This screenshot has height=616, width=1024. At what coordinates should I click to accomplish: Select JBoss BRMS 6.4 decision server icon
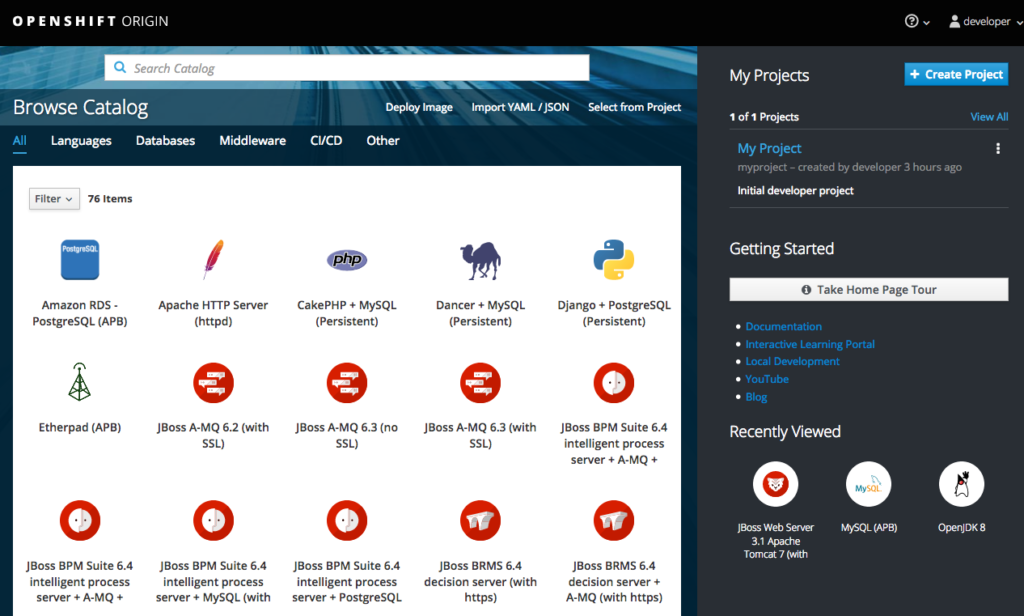pyautogui.click(x=480, y=520)
